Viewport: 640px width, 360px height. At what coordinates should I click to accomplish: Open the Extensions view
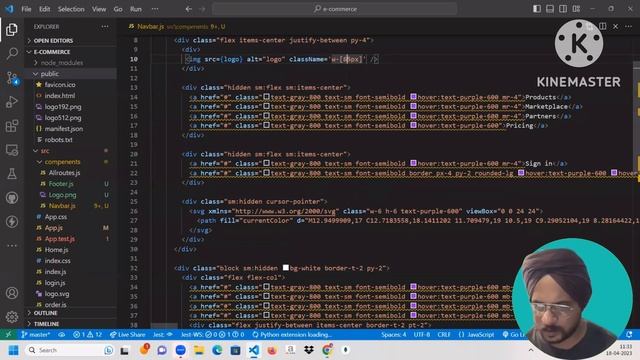12,126
